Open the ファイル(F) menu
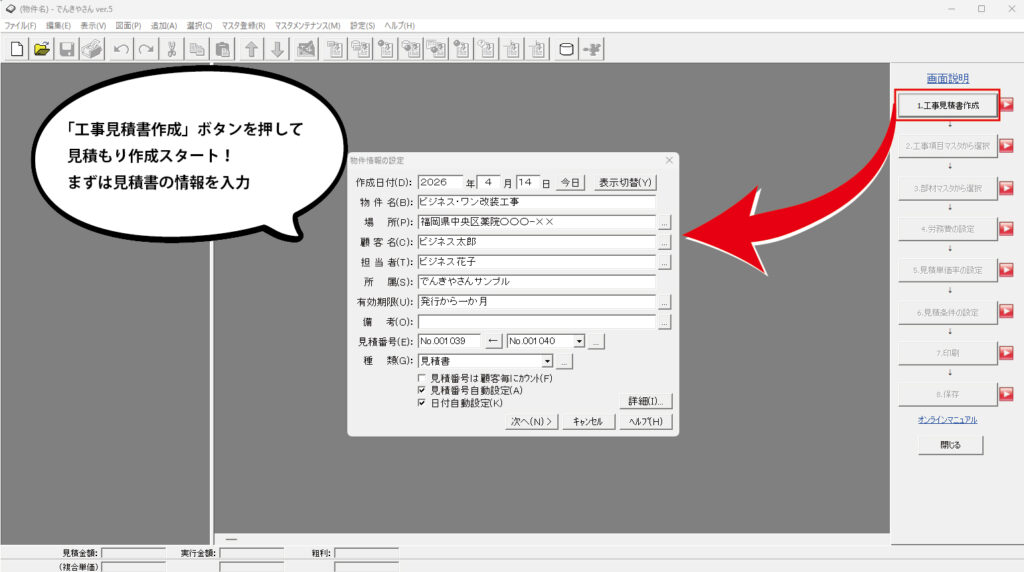The width and height of the screenshot is (1024, 572). pyautogui.click(x=20, y=25)
